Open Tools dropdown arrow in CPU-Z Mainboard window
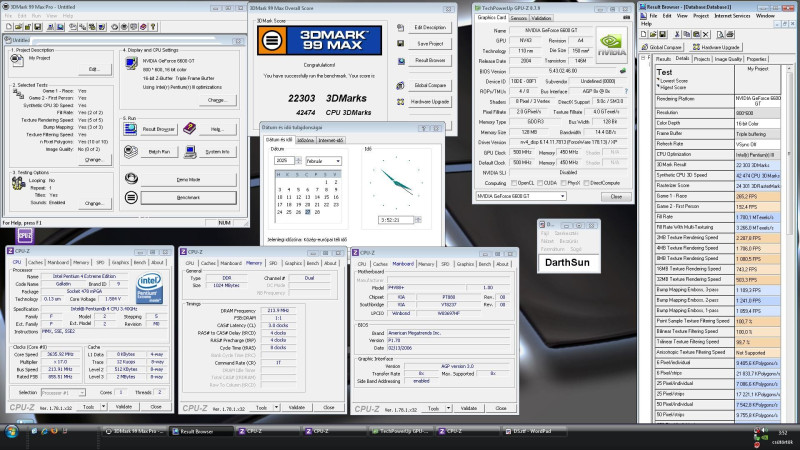This screenshot has height=450, width=800. point(448,408)
